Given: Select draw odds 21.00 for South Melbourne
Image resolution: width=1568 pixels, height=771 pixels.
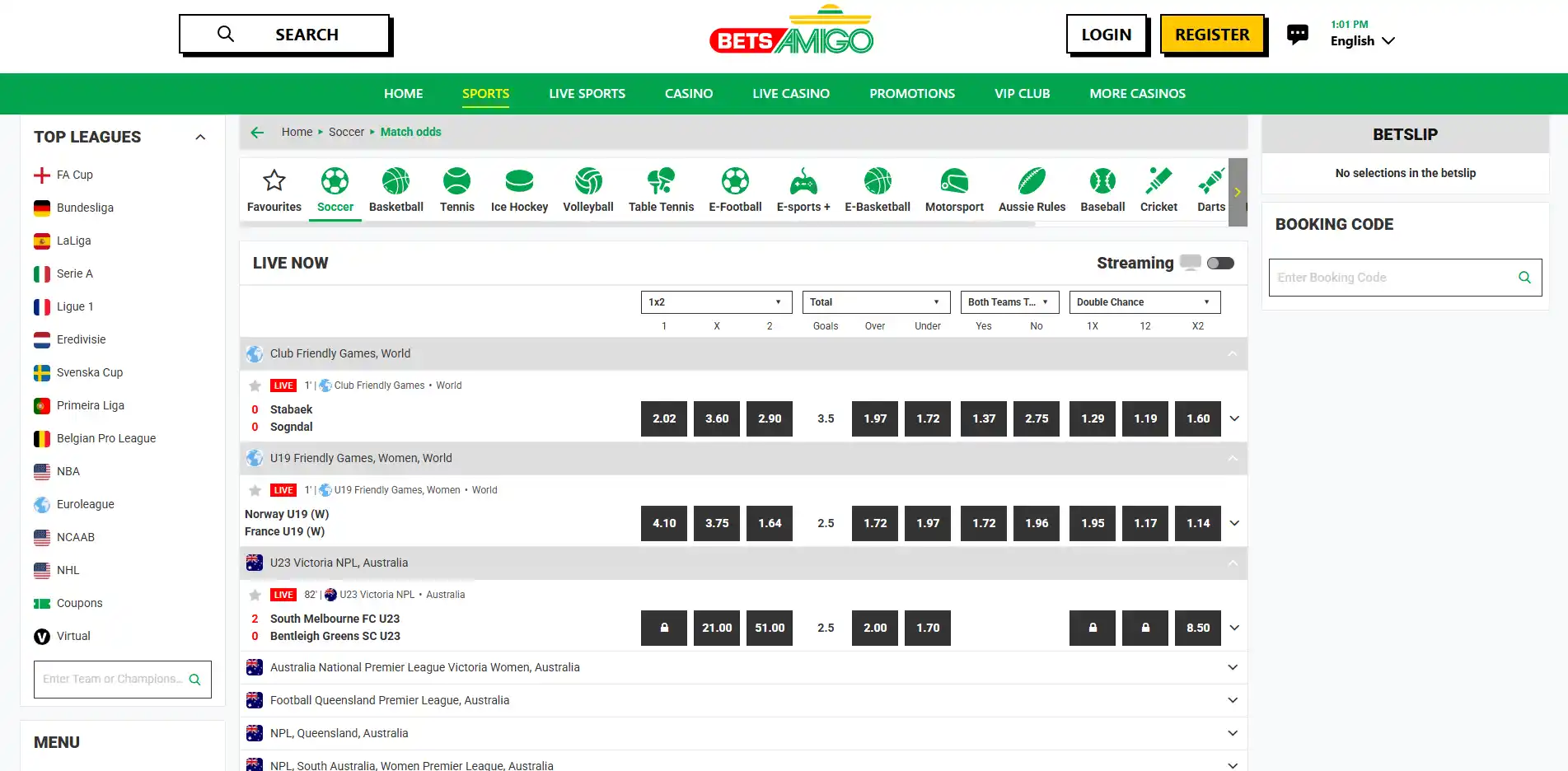Looking at the screenshot, I should [717, 628].
